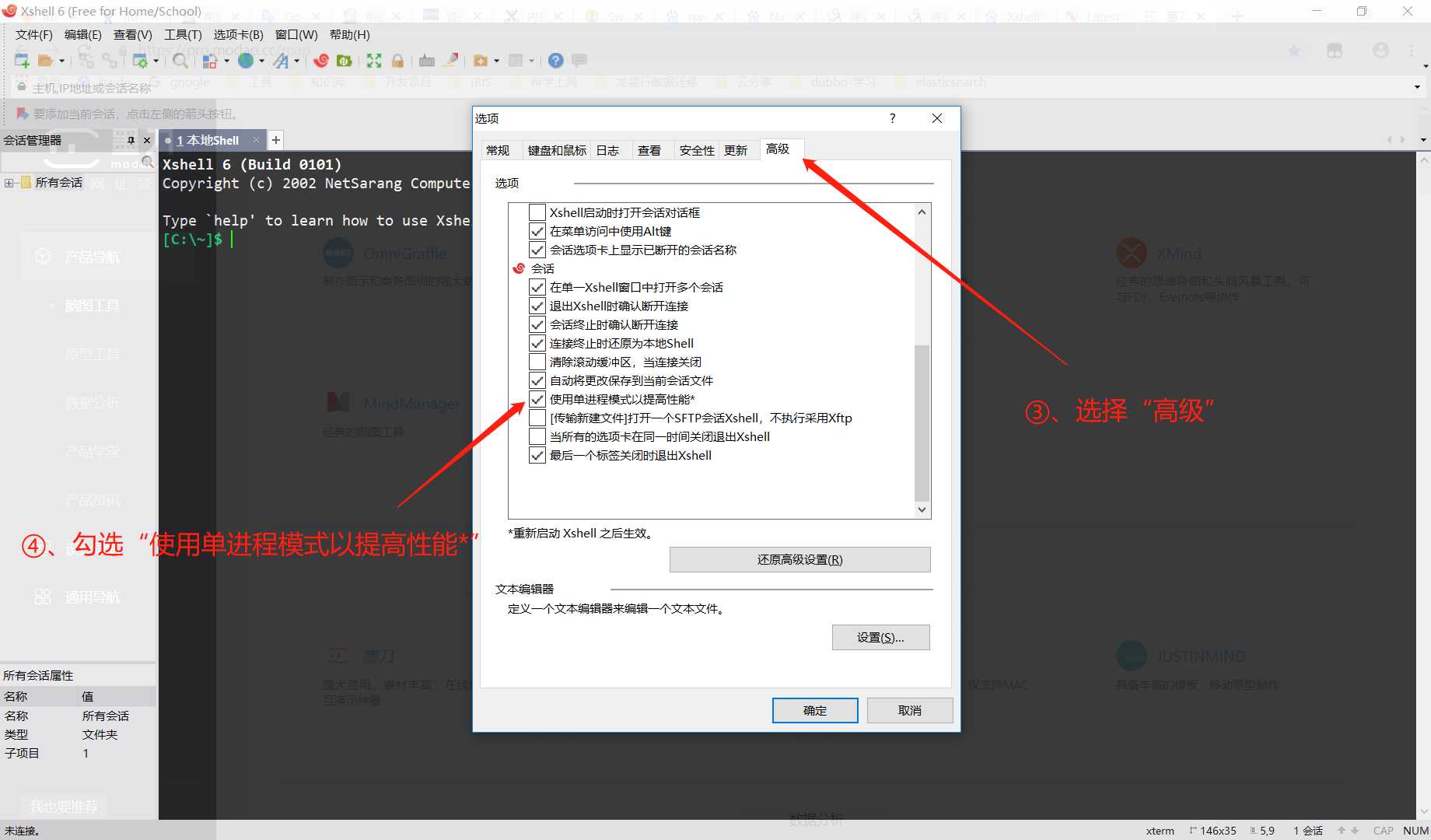Viewport: 1431px width, 840px height.
Task: Click the Font toolbar icon
Action: click(x=281, y=61)
